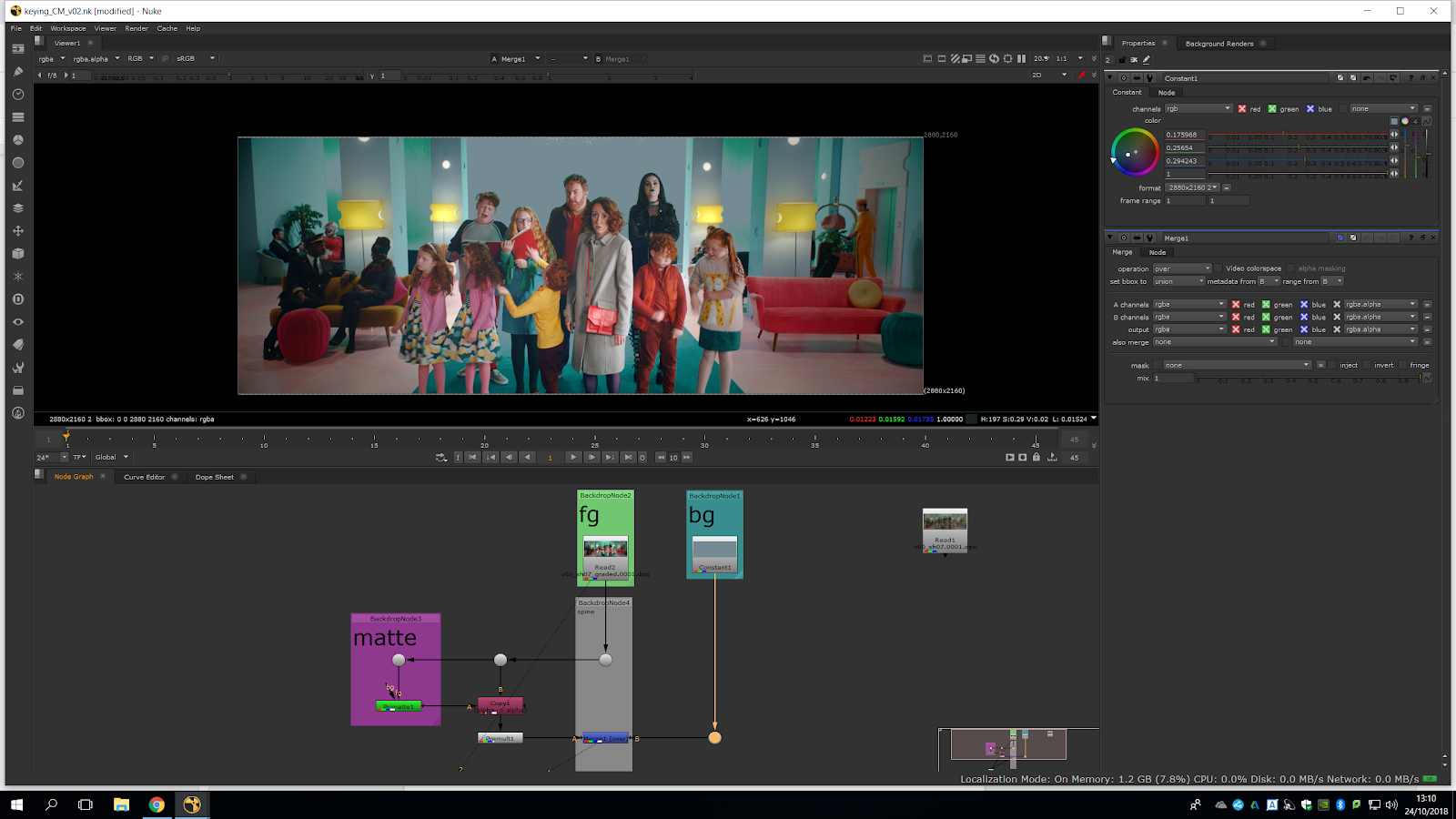
Task: Open the Transform nodes move icon
Action: [x=17, y=231]
